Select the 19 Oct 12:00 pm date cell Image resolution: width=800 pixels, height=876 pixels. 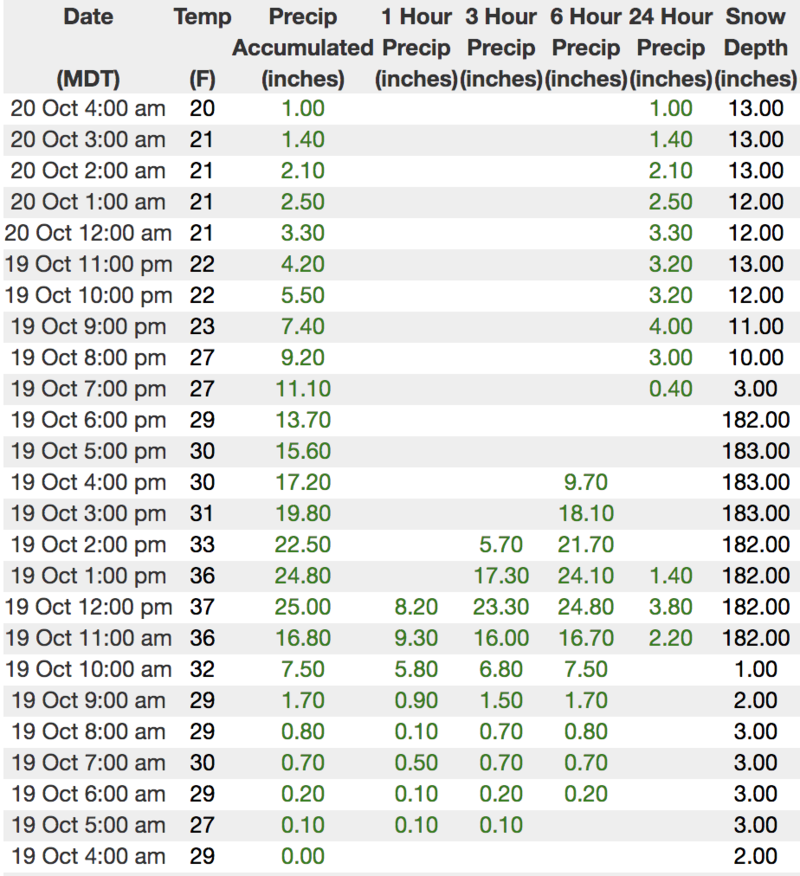click(x=87, y=607)
